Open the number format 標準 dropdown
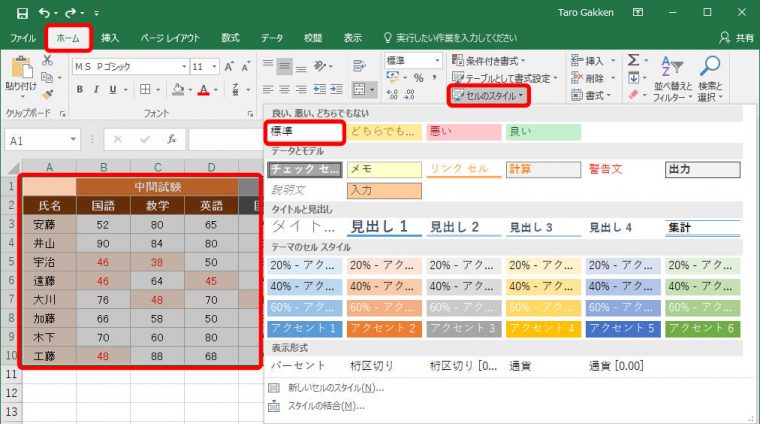This screenshot has height=424, width=760. pyautogui.click(x=437, y=61)
